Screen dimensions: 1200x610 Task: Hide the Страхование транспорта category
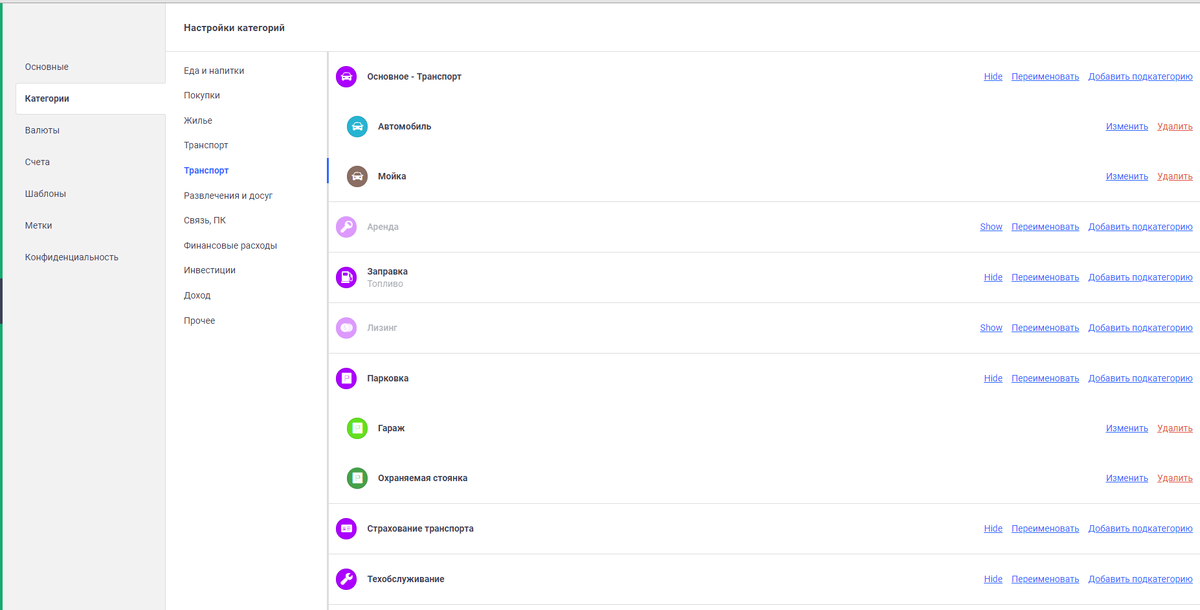pos(993,528)
